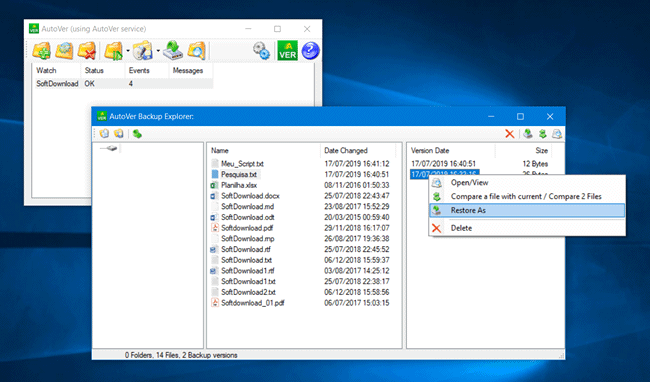Select the file SoftDownload.md
This screenshot has height=382, width=650.
[247, 207]
